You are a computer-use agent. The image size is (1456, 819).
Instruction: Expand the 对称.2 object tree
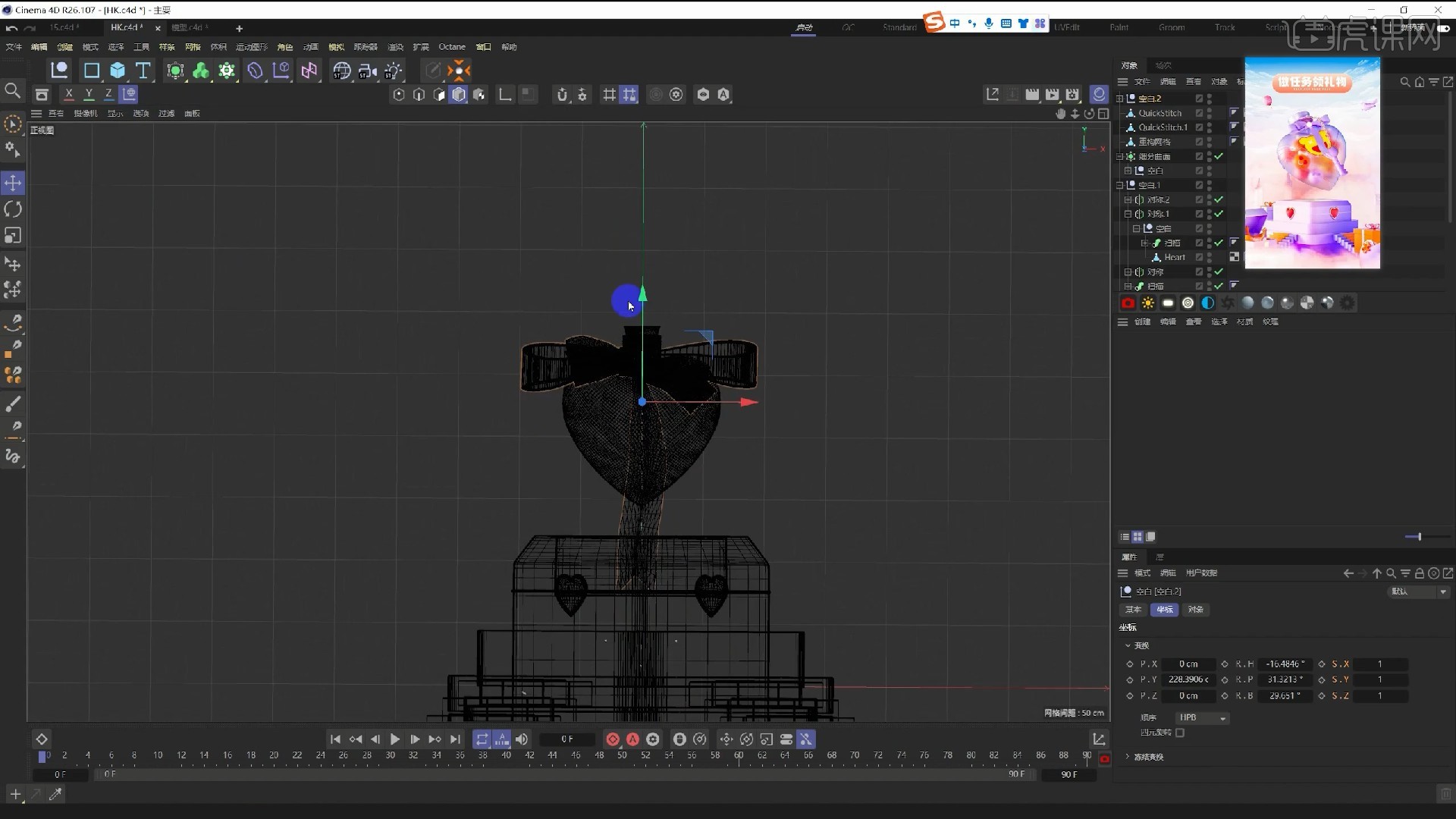[1128, 199]
